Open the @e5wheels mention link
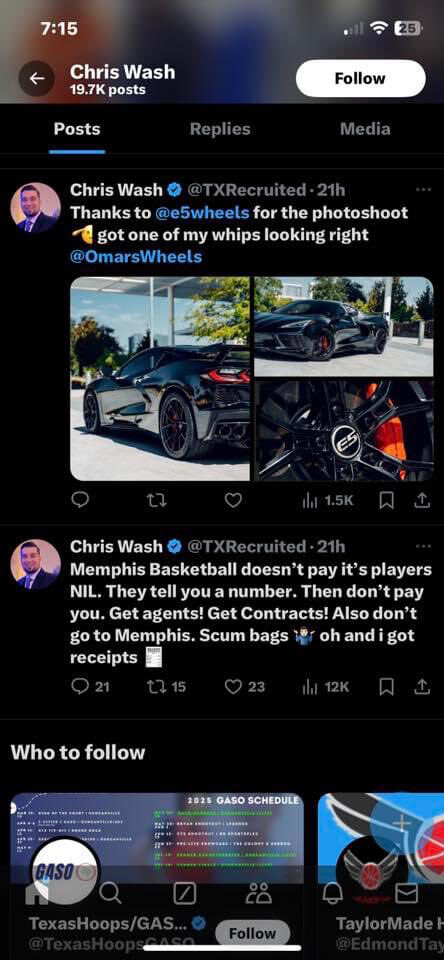This screenshot has width=444, height=960. tap(202, 213)
